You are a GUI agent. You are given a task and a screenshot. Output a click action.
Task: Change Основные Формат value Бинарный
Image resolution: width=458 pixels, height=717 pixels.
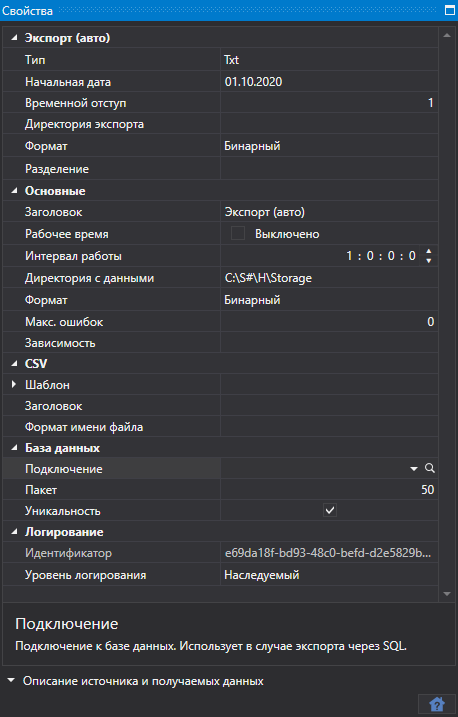[x=329, y=300]
